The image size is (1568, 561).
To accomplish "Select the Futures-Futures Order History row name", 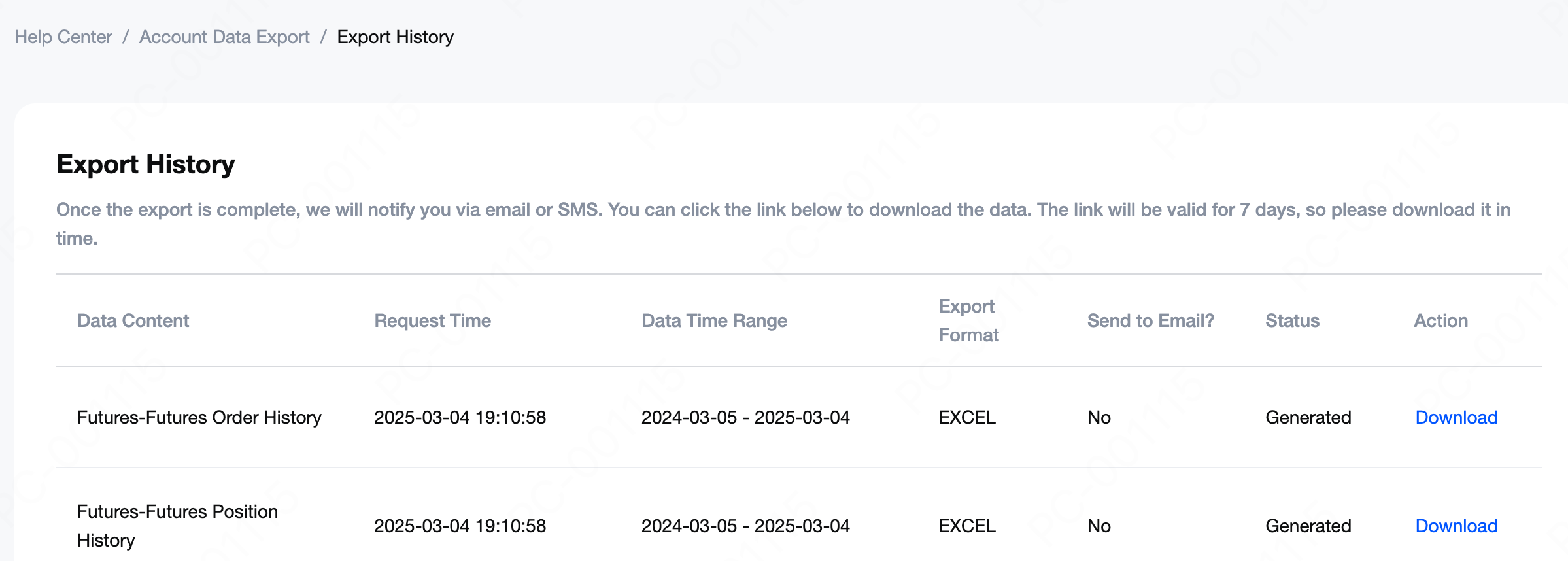I will tap(199, 417).
